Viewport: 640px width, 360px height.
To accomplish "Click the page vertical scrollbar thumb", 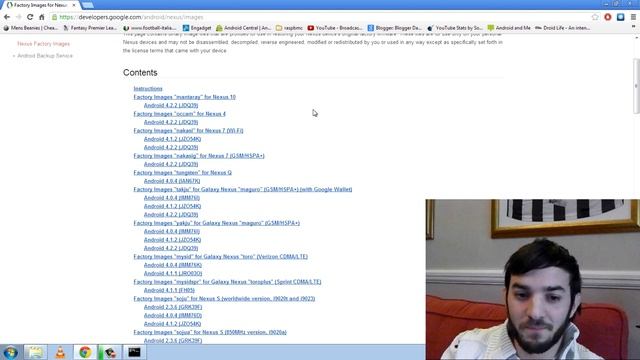I will click(x=636, y=86).
